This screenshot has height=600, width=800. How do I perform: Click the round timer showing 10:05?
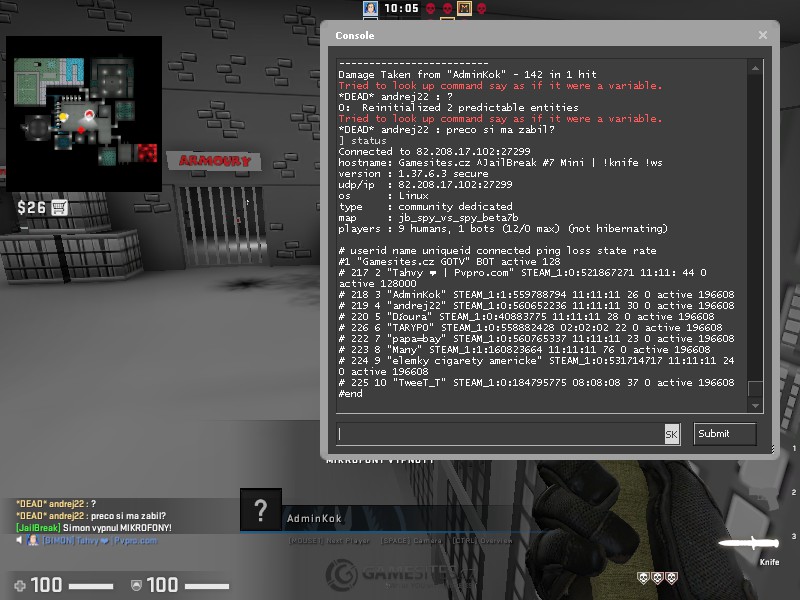pyautogui.click(x=401, y=9)
